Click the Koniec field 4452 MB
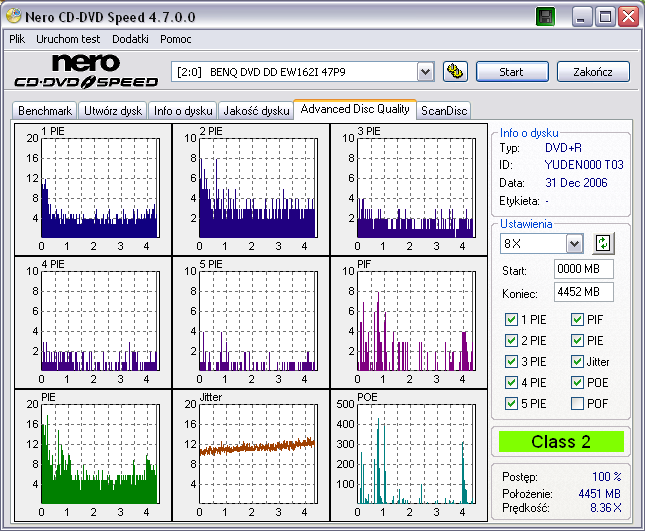 (584, 292)
